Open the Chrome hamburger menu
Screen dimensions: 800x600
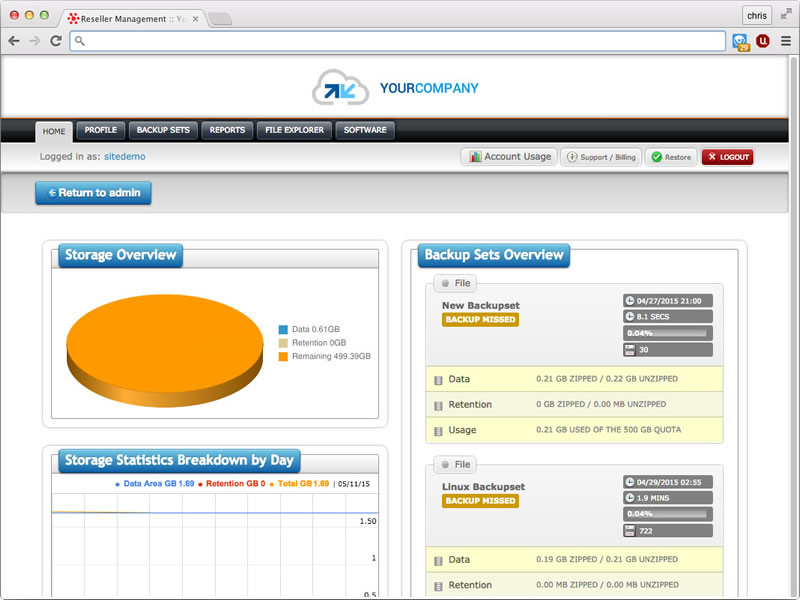coord(786,41)
